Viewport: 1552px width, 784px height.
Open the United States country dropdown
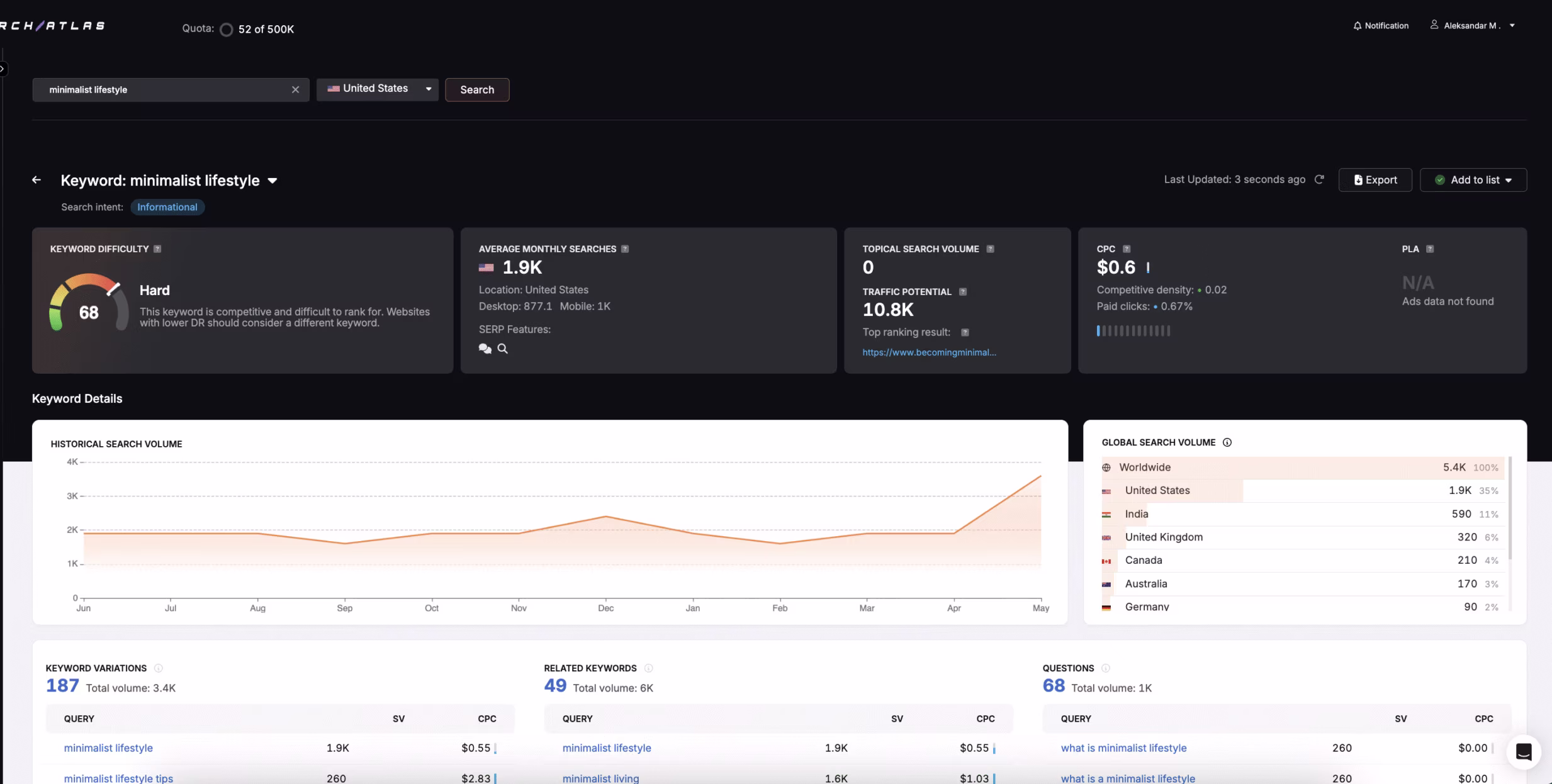click(378, 89)
